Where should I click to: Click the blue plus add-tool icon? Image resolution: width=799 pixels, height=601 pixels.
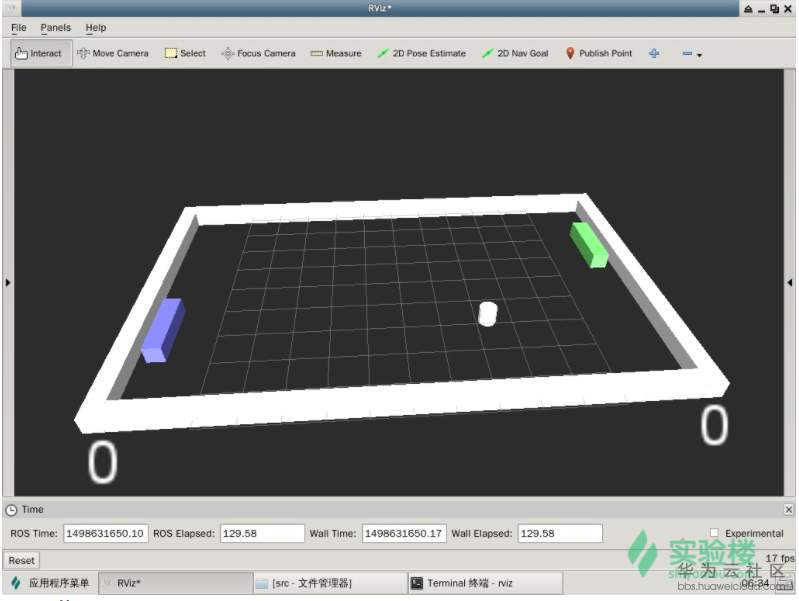click(x=654, y=53)
